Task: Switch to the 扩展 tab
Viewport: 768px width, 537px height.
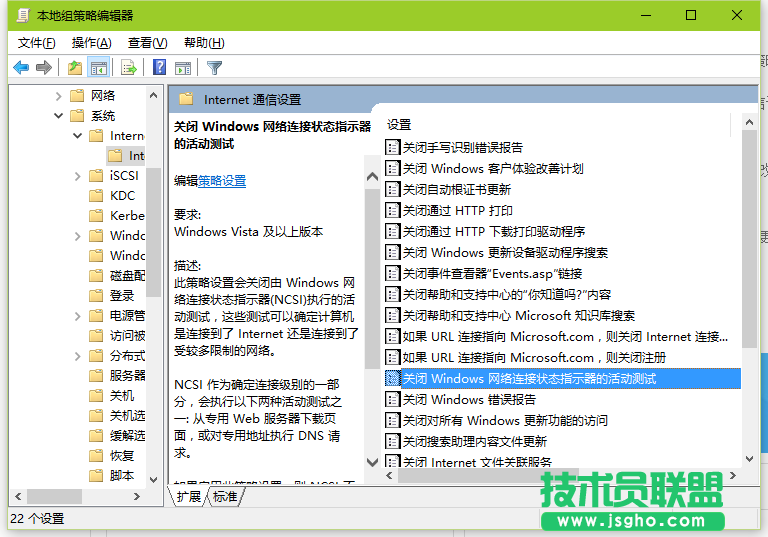Action: point(189,496)
